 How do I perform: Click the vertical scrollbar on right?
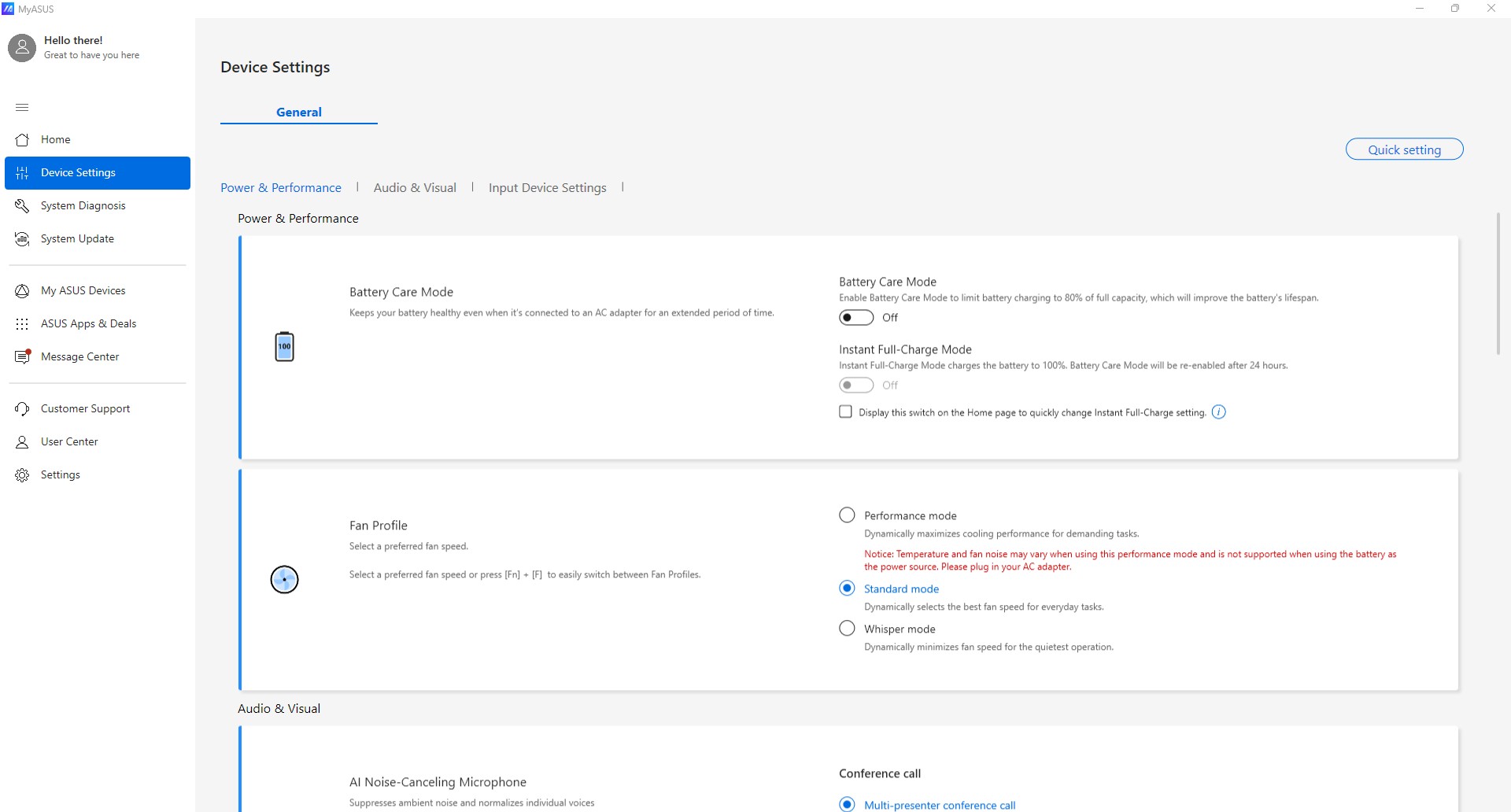(x=1498, y=283)
